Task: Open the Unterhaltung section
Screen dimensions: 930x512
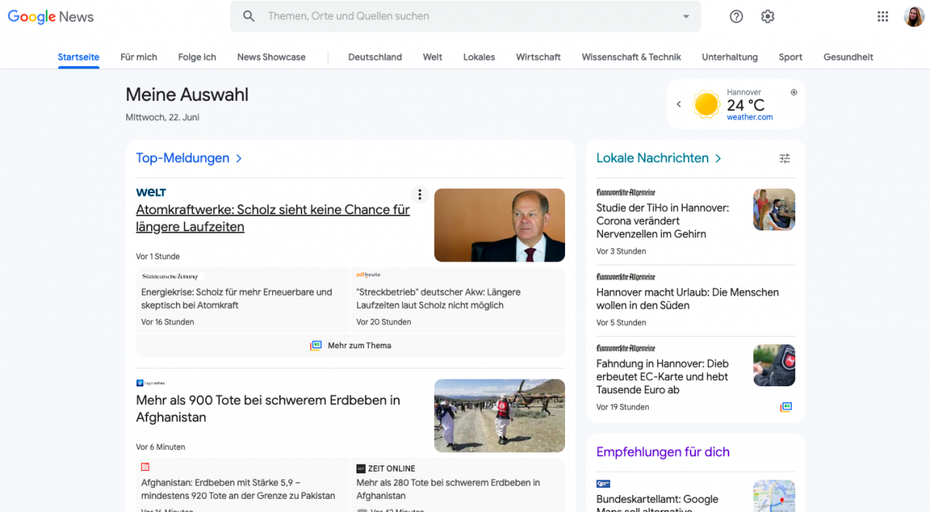Action: [x=730, y=57]
